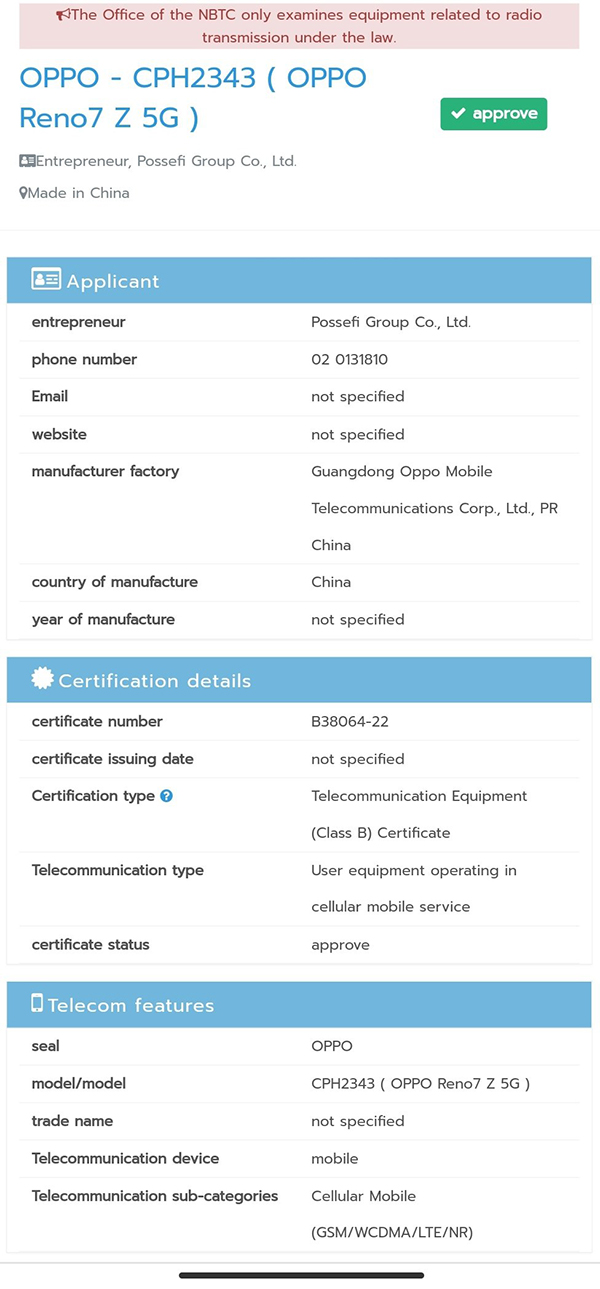Click the Telecom features phone icon

point(37,1004)
